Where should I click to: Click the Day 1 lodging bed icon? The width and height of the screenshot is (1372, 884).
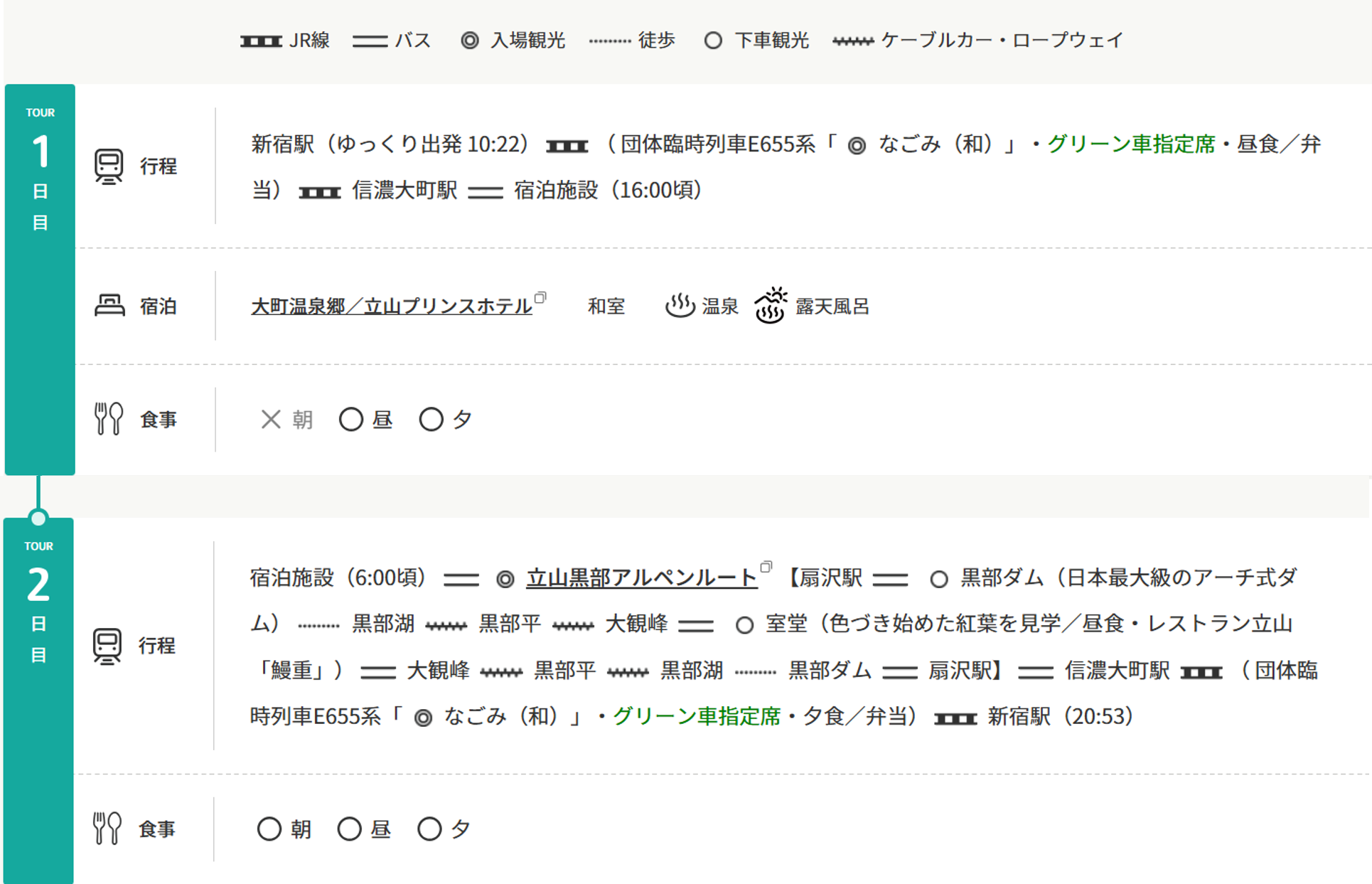coord(109,306)
